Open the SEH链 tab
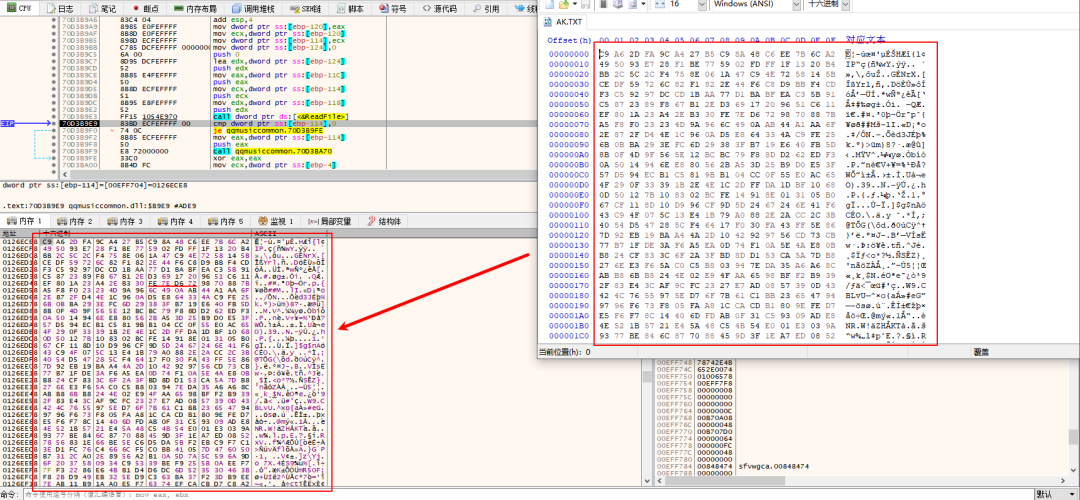 (307, 9)
